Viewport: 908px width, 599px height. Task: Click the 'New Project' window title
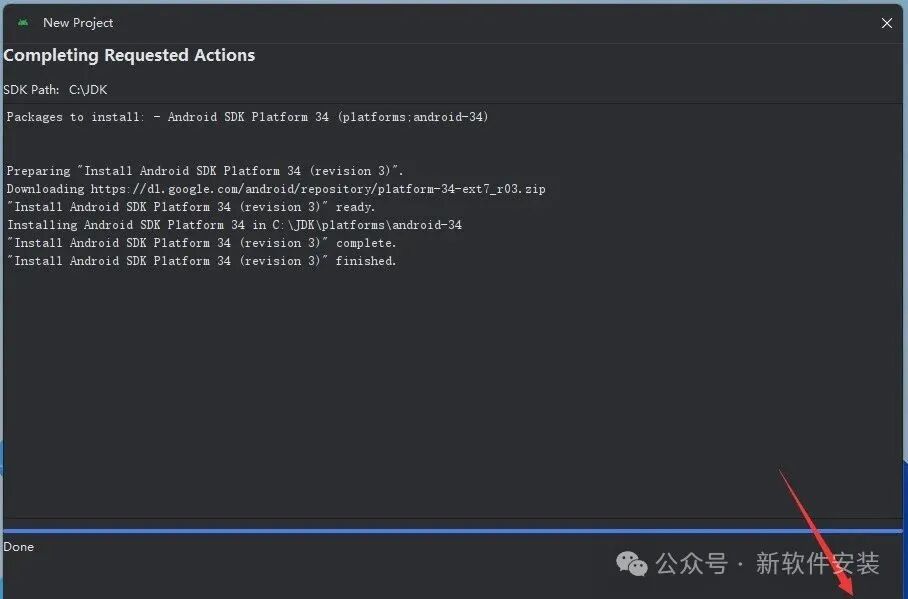[78, 23]
